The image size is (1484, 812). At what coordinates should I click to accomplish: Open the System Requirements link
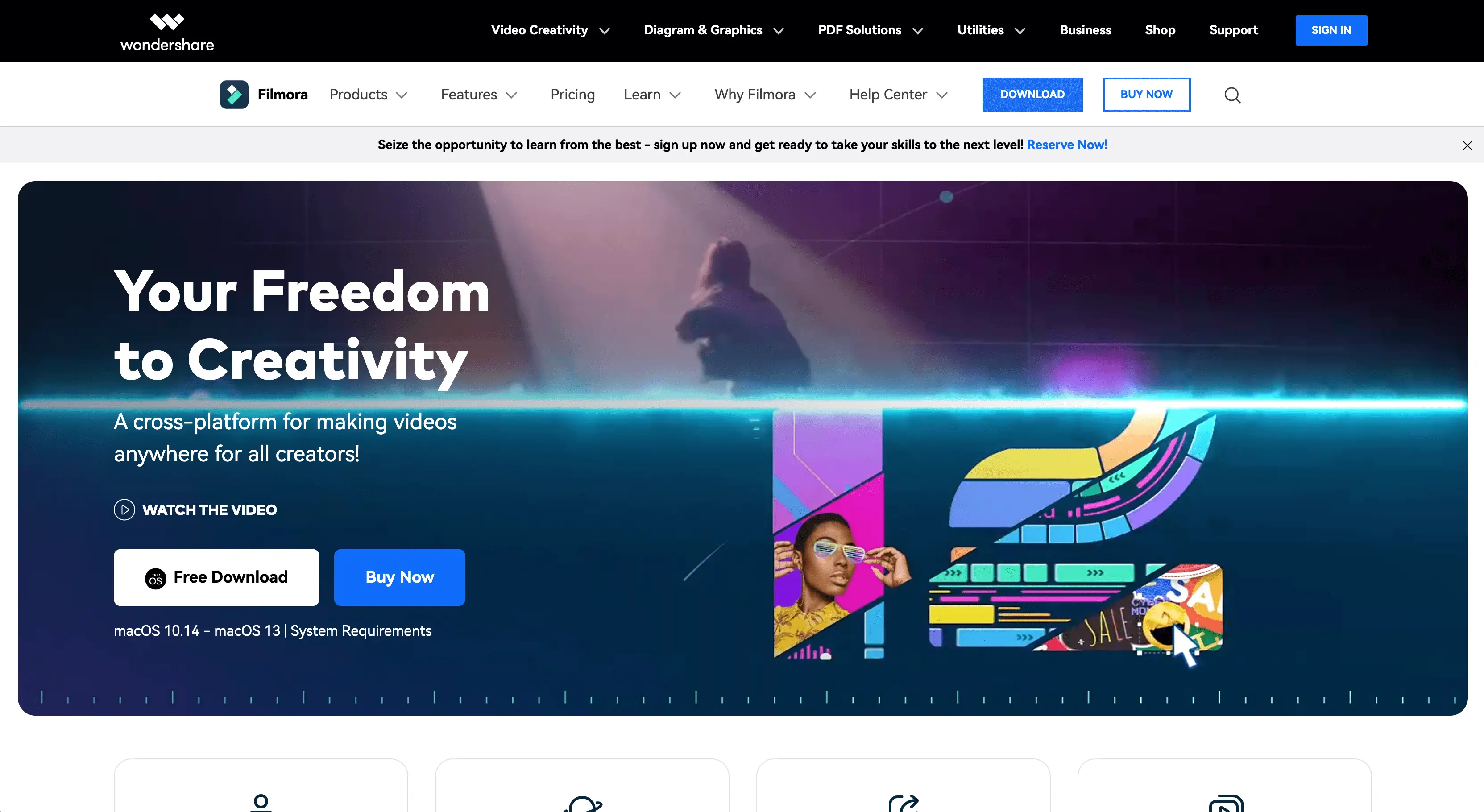(361, 630)
